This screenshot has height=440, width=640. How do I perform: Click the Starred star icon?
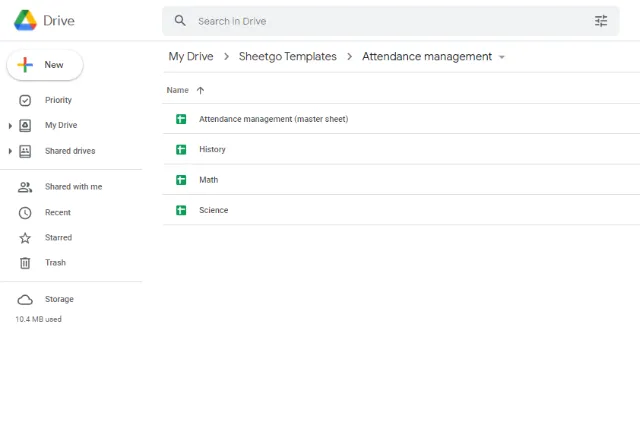[25, 238]
